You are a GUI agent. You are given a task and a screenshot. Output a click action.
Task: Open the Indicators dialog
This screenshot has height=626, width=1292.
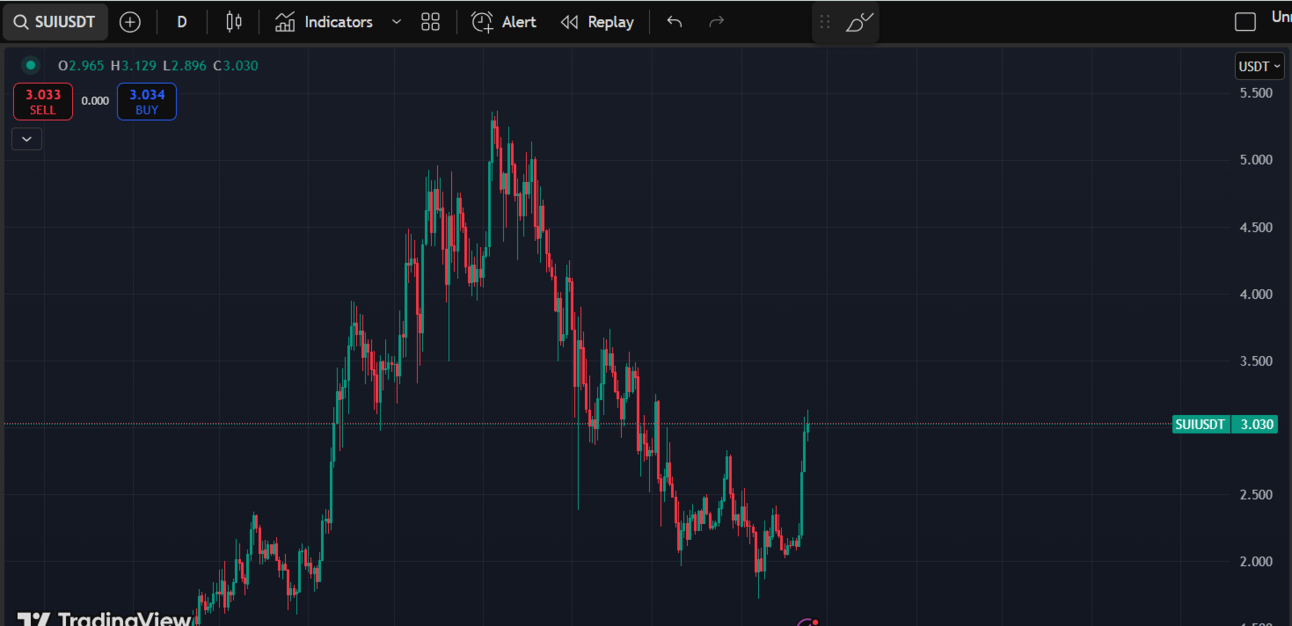(324, 22)
